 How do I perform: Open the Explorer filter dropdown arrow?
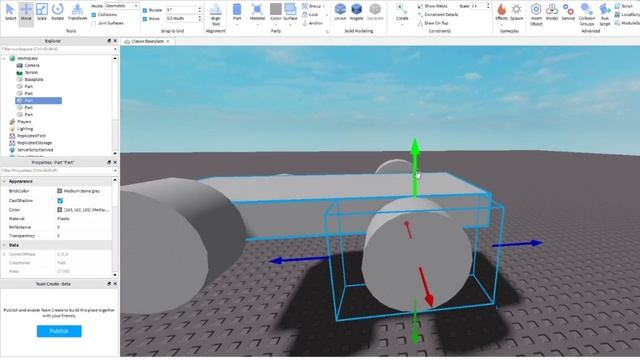pyautogui.click(x=115, y=49)
